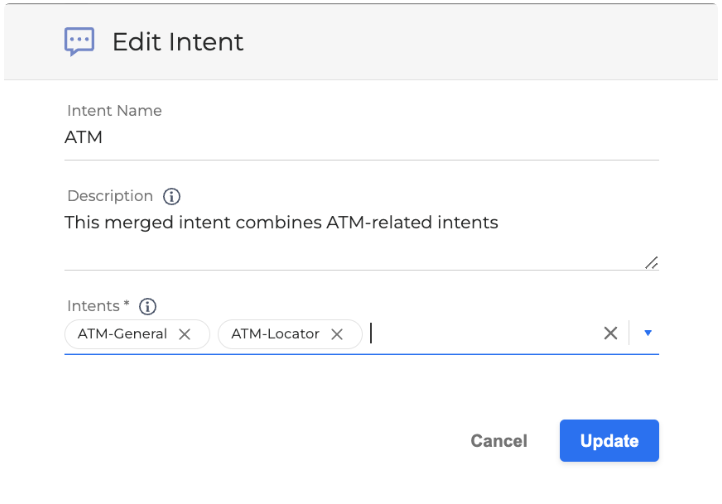Click the description box resize handle
722x504 pixels.
pos(651,262)
